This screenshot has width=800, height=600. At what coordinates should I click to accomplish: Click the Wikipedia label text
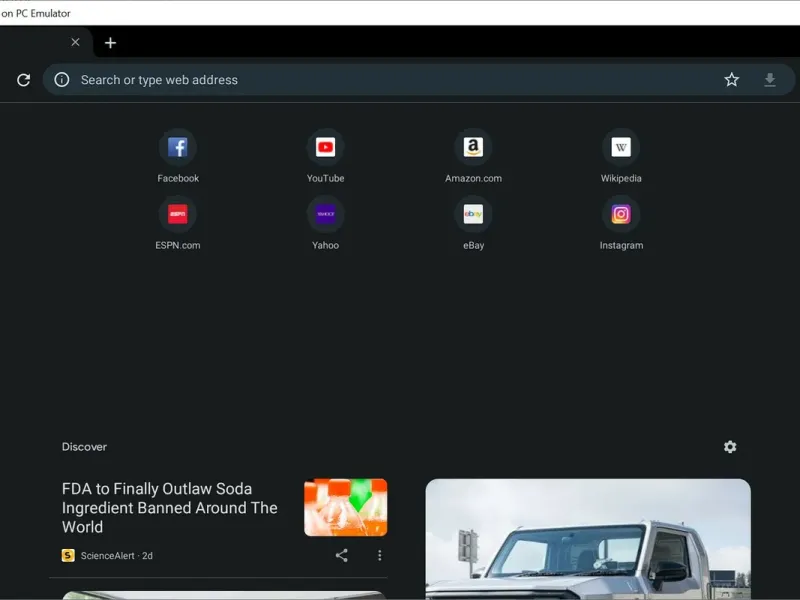click(621, 179)
